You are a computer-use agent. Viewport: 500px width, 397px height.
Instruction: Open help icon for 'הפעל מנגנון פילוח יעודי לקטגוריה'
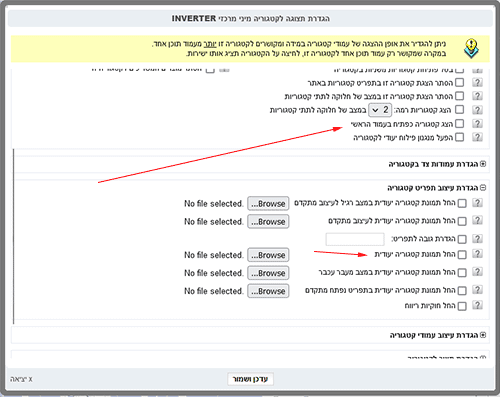(477, 137)
